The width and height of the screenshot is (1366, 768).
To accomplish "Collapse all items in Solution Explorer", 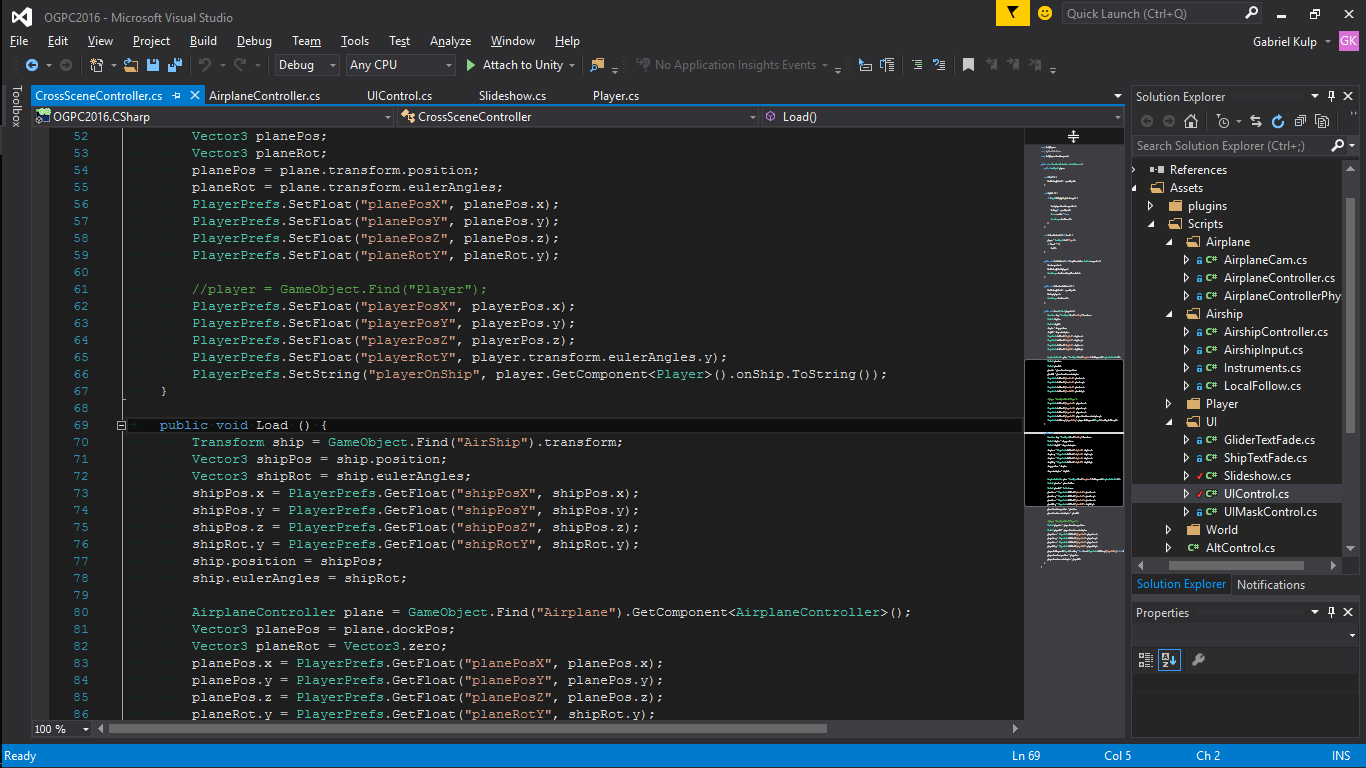I will pyautogui.click(x=1299, y=121).
